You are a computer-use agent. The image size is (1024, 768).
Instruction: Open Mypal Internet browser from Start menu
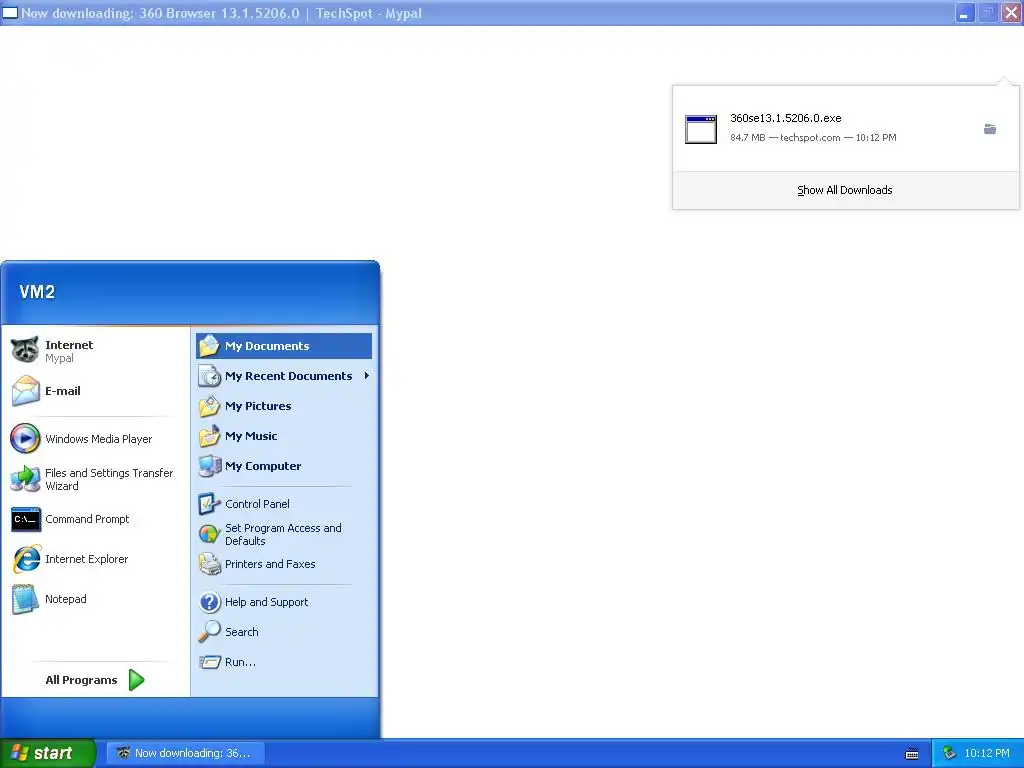(x=95, y=351)
